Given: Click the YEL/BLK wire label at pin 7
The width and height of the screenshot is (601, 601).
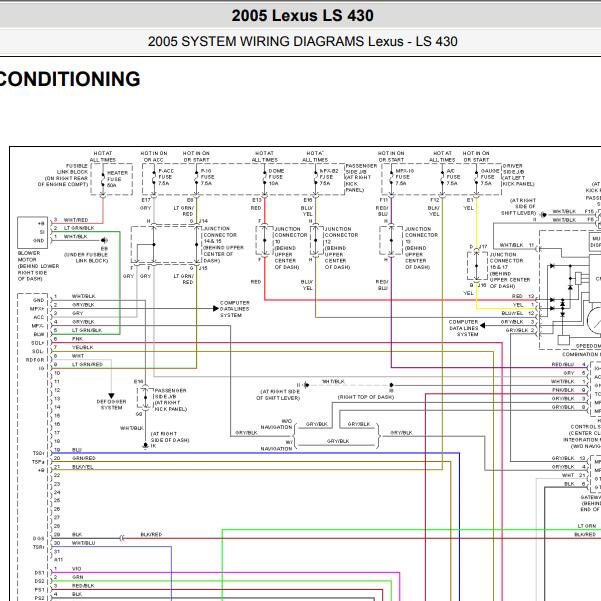Looking at the screenshot, I should tap(83, 347).
